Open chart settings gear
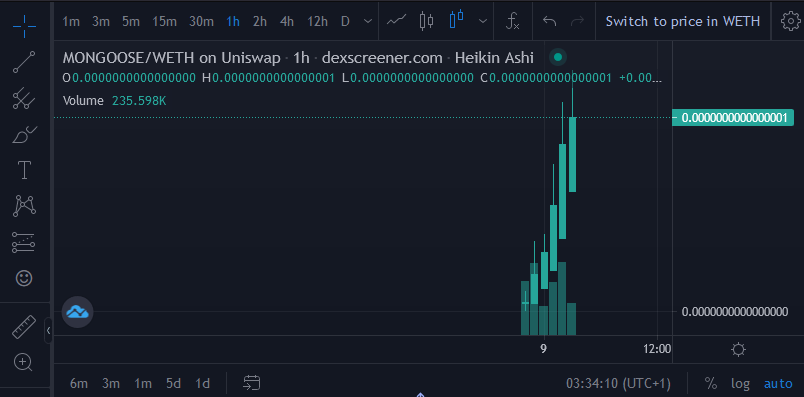Image resolution: width=804 pixels, height=397 pixels. (790, 21)
